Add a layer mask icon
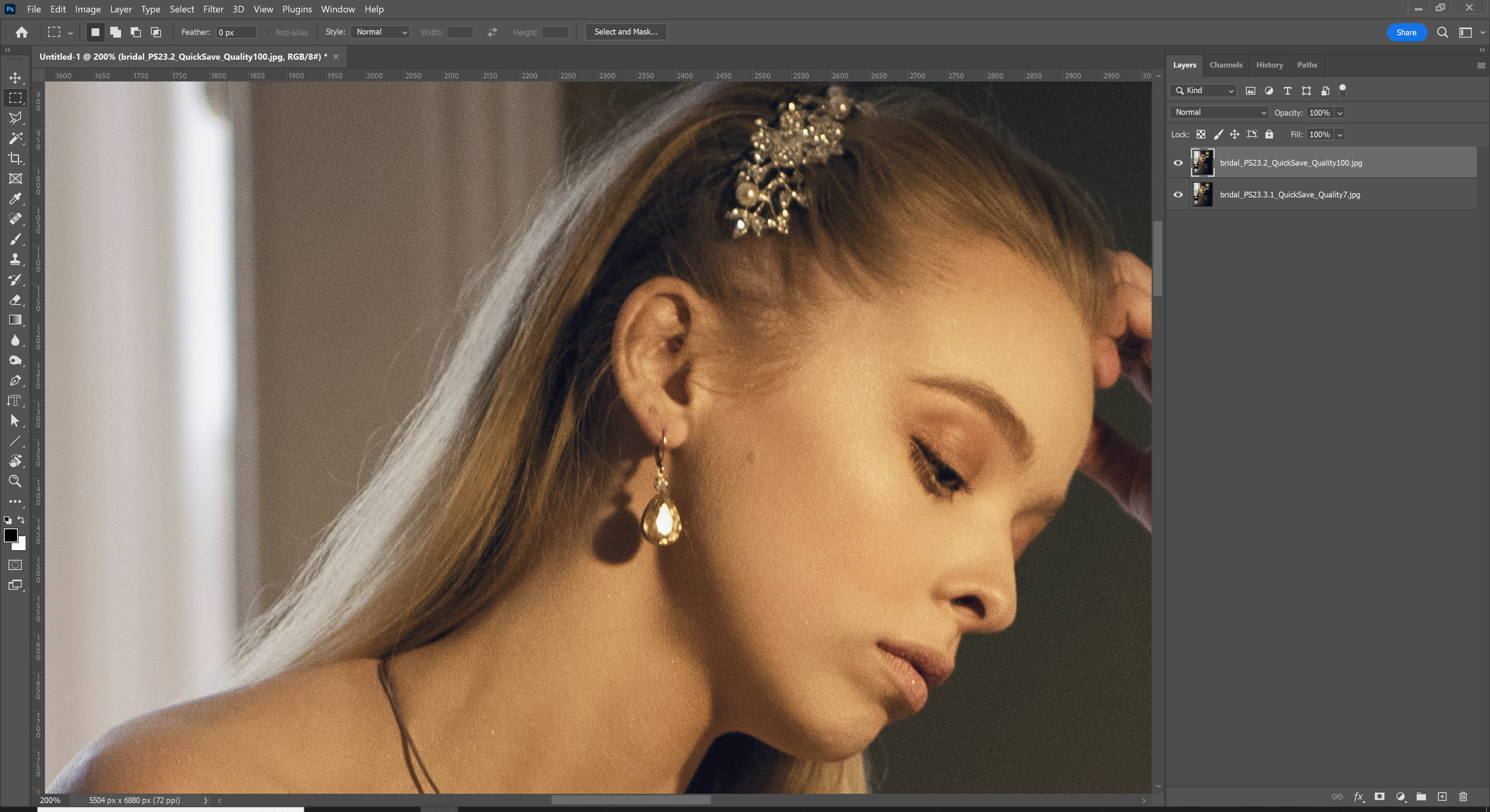This screenshot has width=1490, height=812. point(1379,796)
